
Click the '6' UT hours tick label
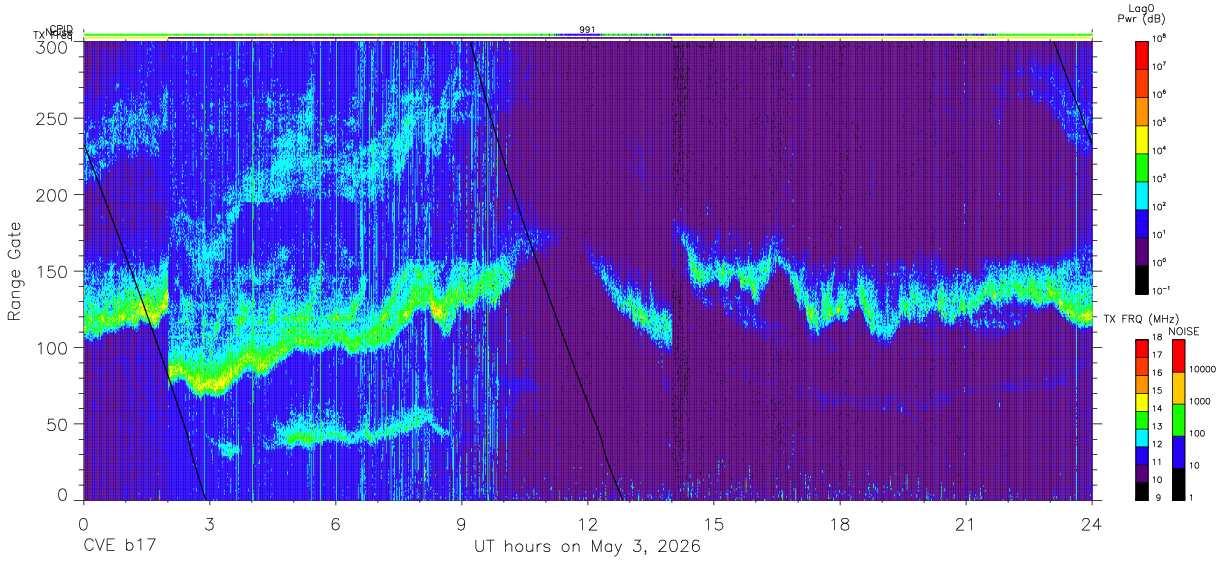click(336, 524)
